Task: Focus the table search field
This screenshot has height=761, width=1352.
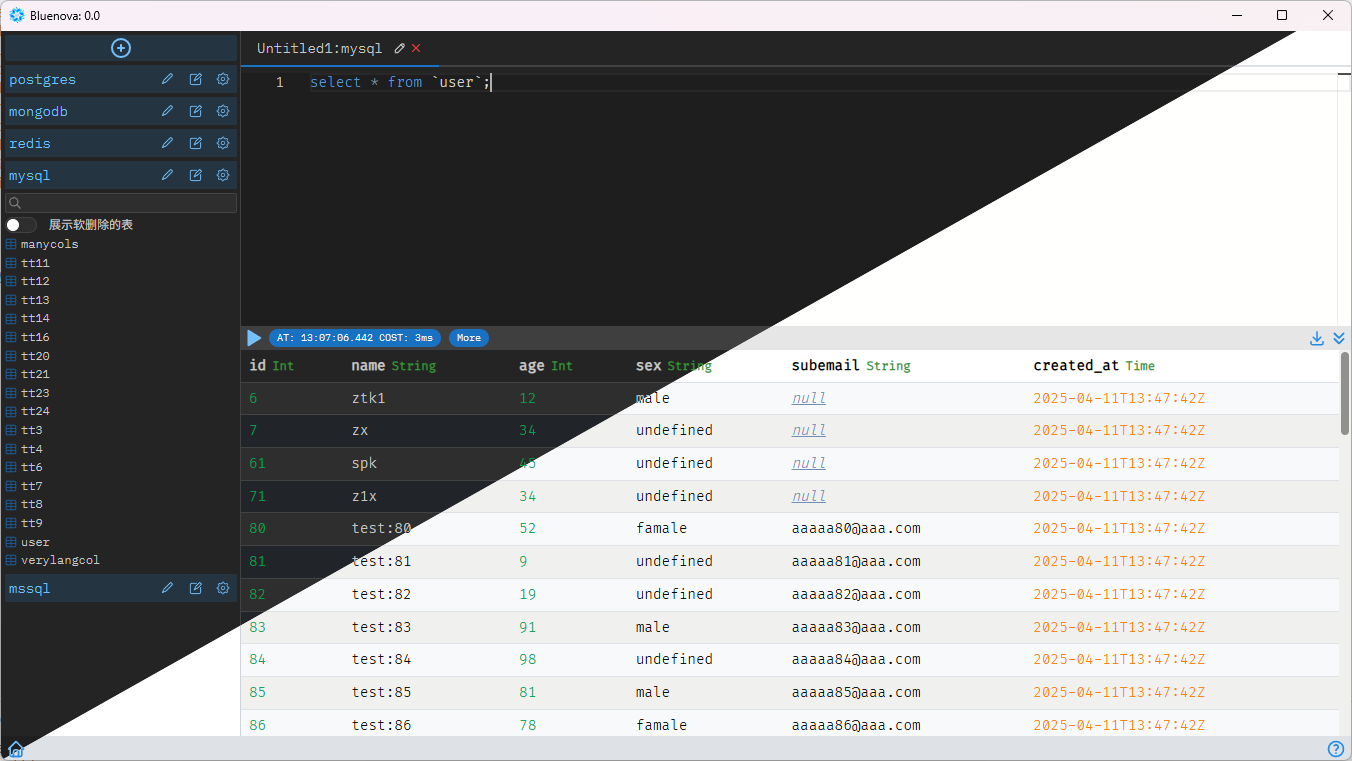Action: (x=121, y=203)
